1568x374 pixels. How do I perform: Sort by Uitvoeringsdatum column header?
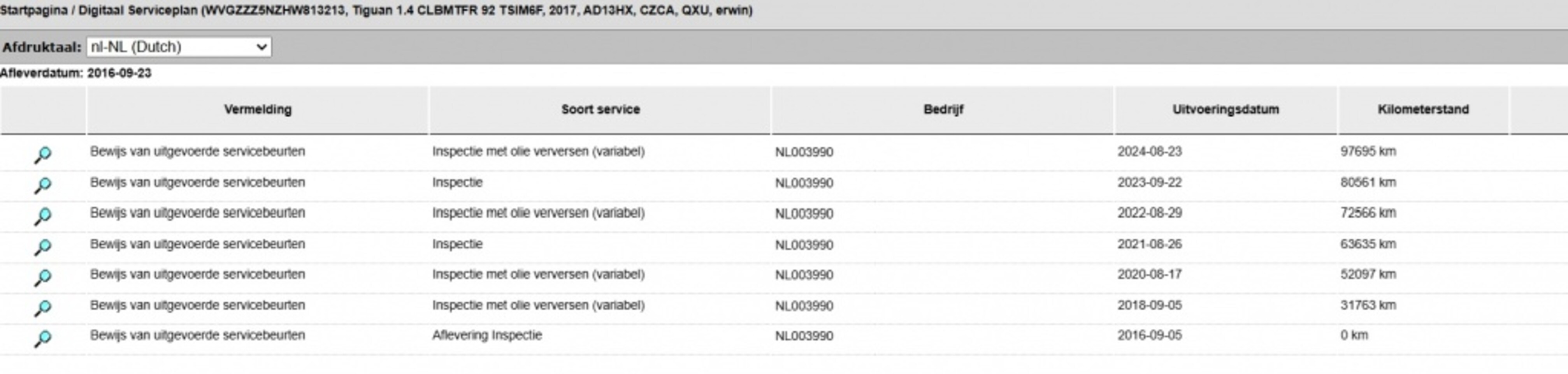coord(1225,109)
